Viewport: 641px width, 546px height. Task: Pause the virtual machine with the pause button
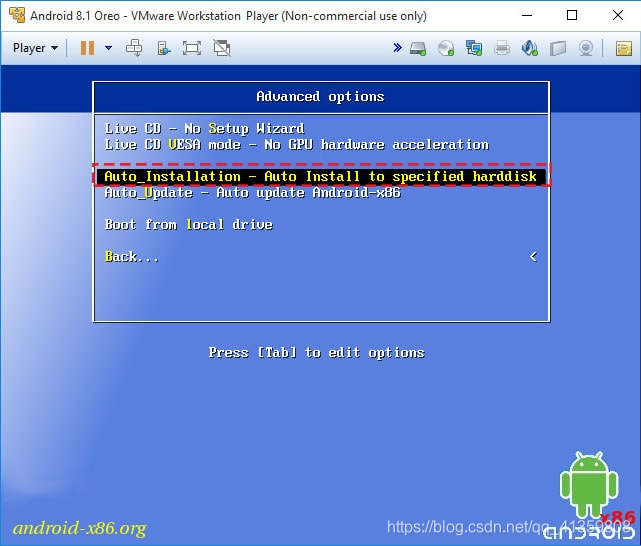[87, 48]
